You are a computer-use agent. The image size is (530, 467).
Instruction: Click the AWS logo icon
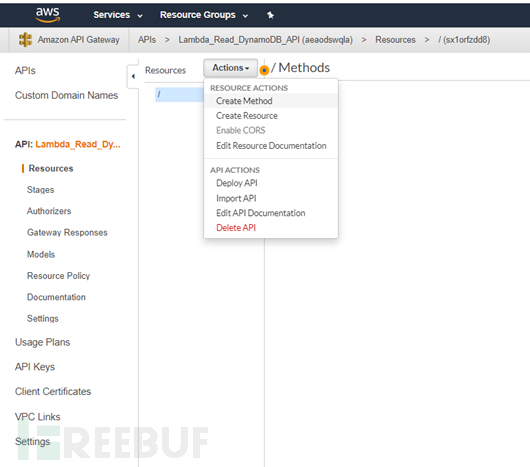[48, 15]
